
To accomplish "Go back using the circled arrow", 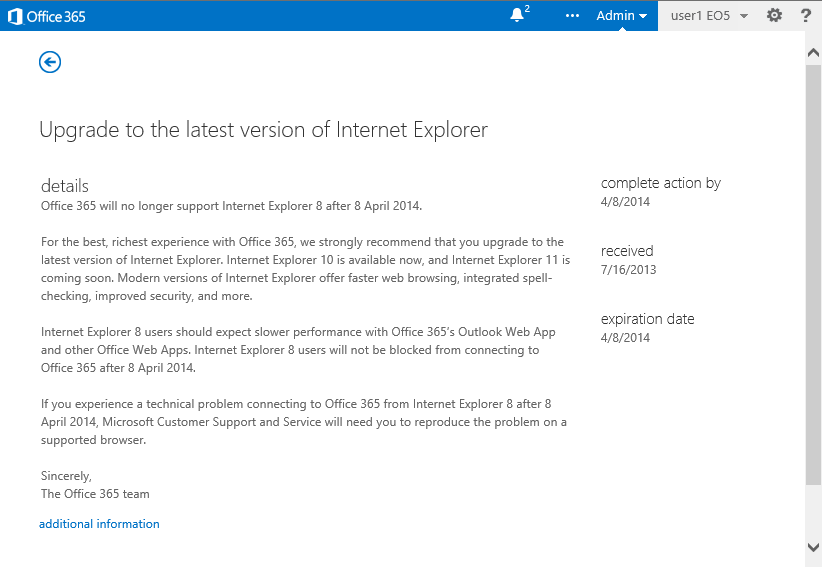I will (x=50, y=62).
